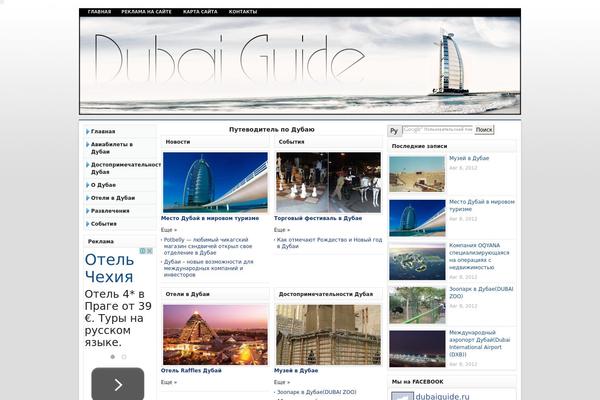Select События sidebar link
The height and width of the screenshot is (400, 600).
click(x=104, y=224)
